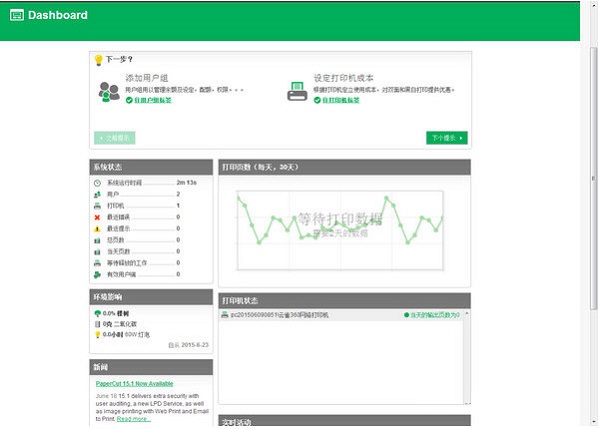Click the Dashboard monitor icon in header

click(x=17, y=15)
